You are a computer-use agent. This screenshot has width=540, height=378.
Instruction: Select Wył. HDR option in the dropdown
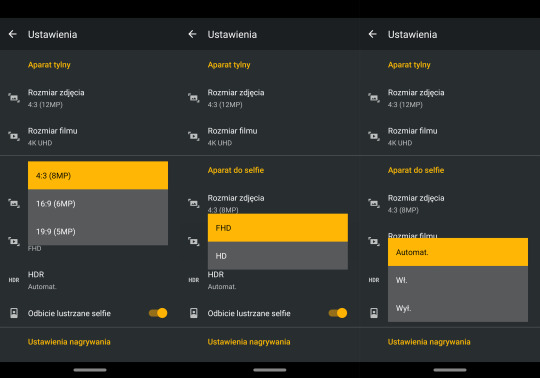coord(458,308)
